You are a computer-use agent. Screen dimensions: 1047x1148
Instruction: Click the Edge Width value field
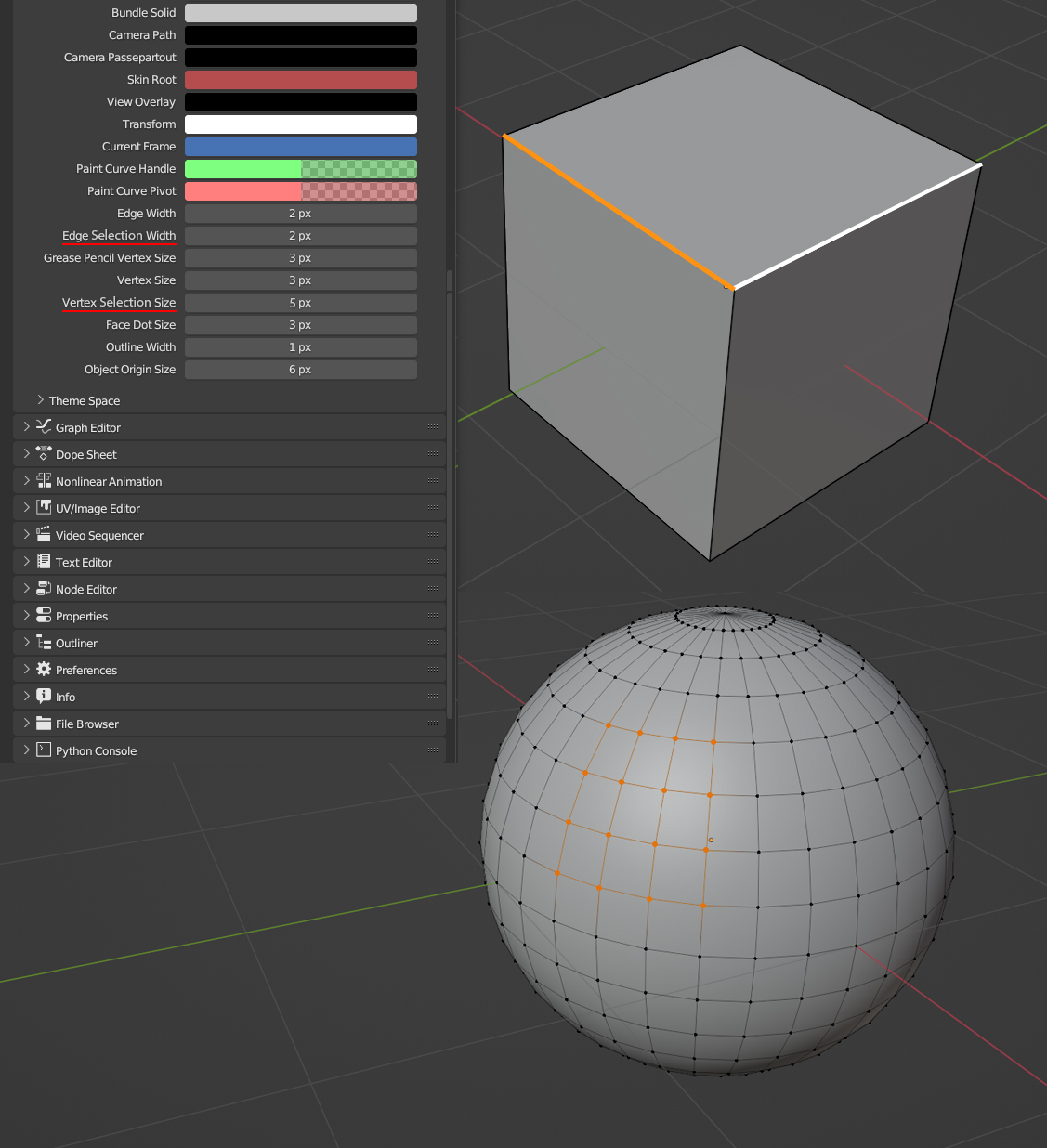coord(301,214)
